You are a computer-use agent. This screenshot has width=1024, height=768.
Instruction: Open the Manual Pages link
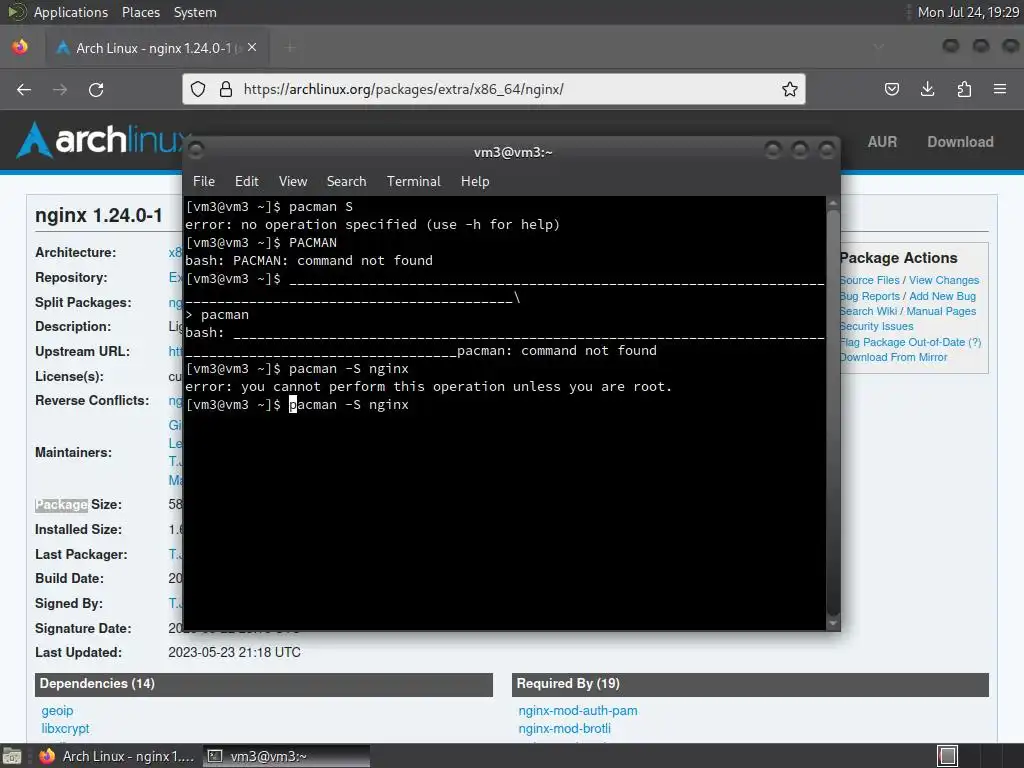(941, 312)
